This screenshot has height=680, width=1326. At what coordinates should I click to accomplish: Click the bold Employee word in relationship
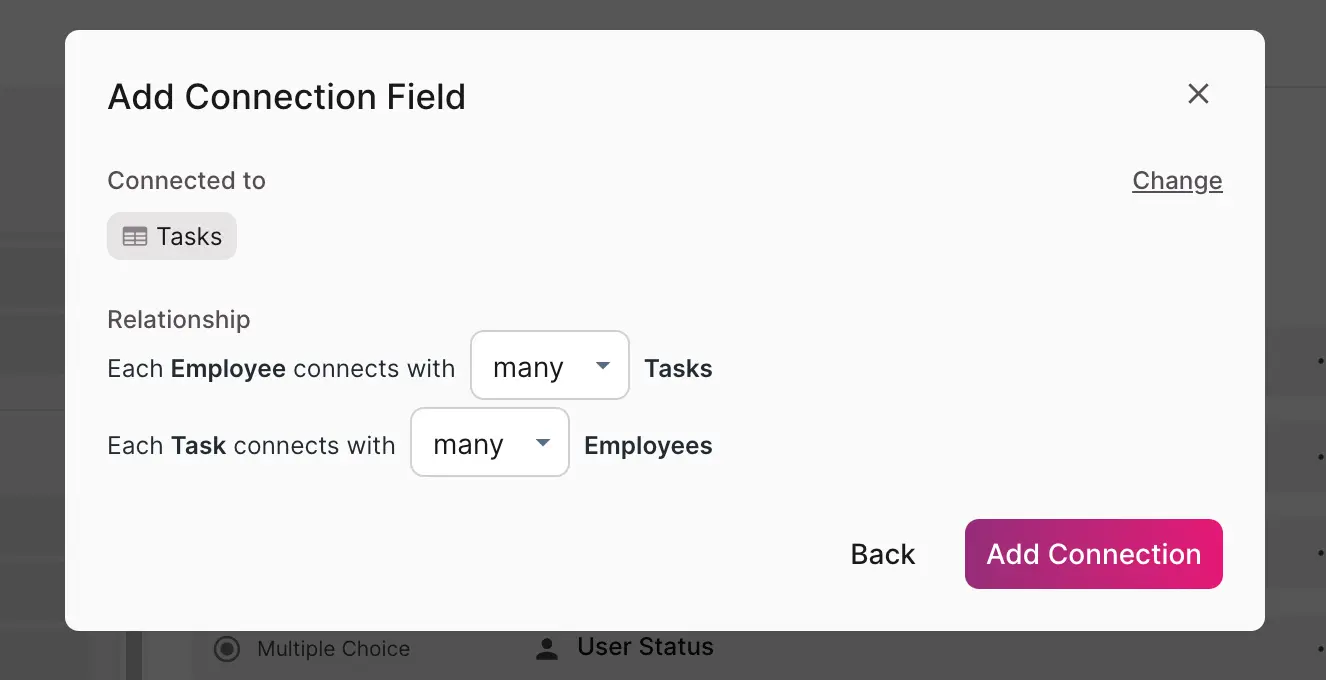pos(228,369)
